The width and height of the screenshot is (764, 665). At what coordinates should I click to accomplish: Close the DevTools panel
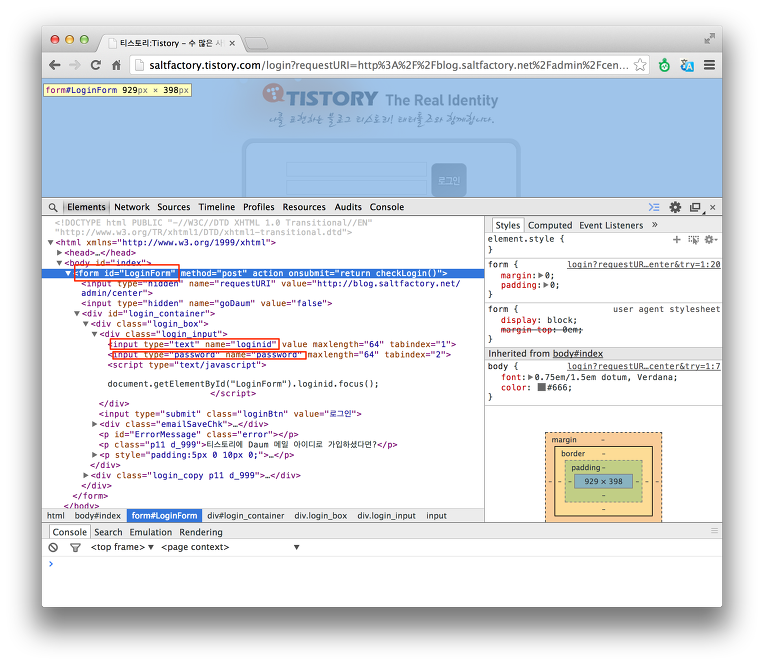point(712,207)
